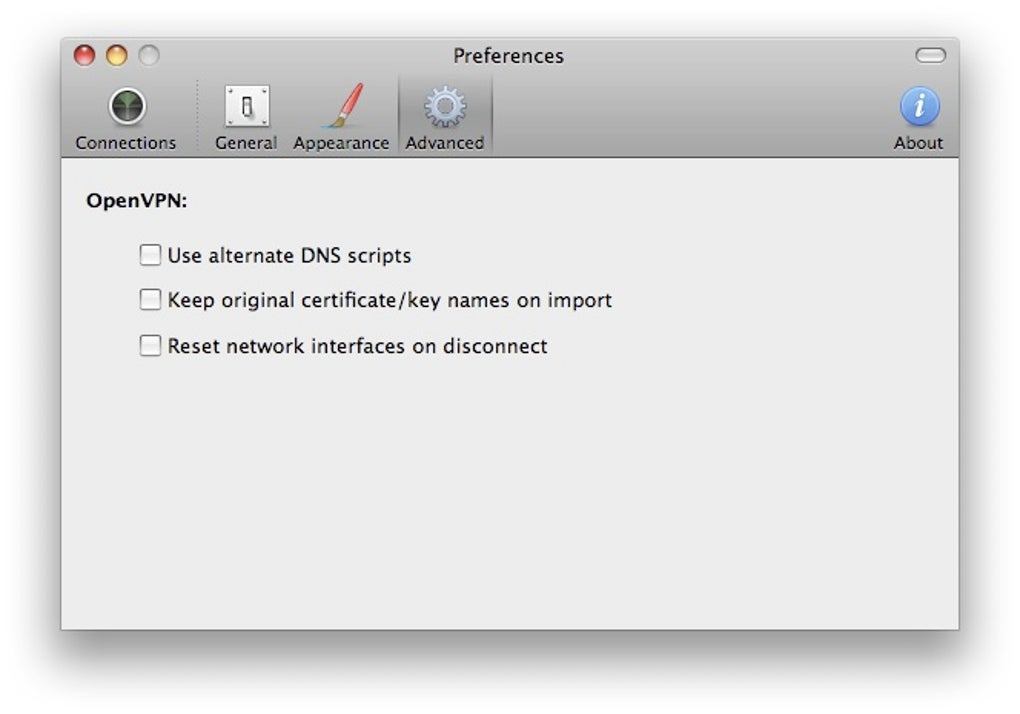1020x714 pixels.
Task: Click the gray zoom window button
Action: click(148, 56)
